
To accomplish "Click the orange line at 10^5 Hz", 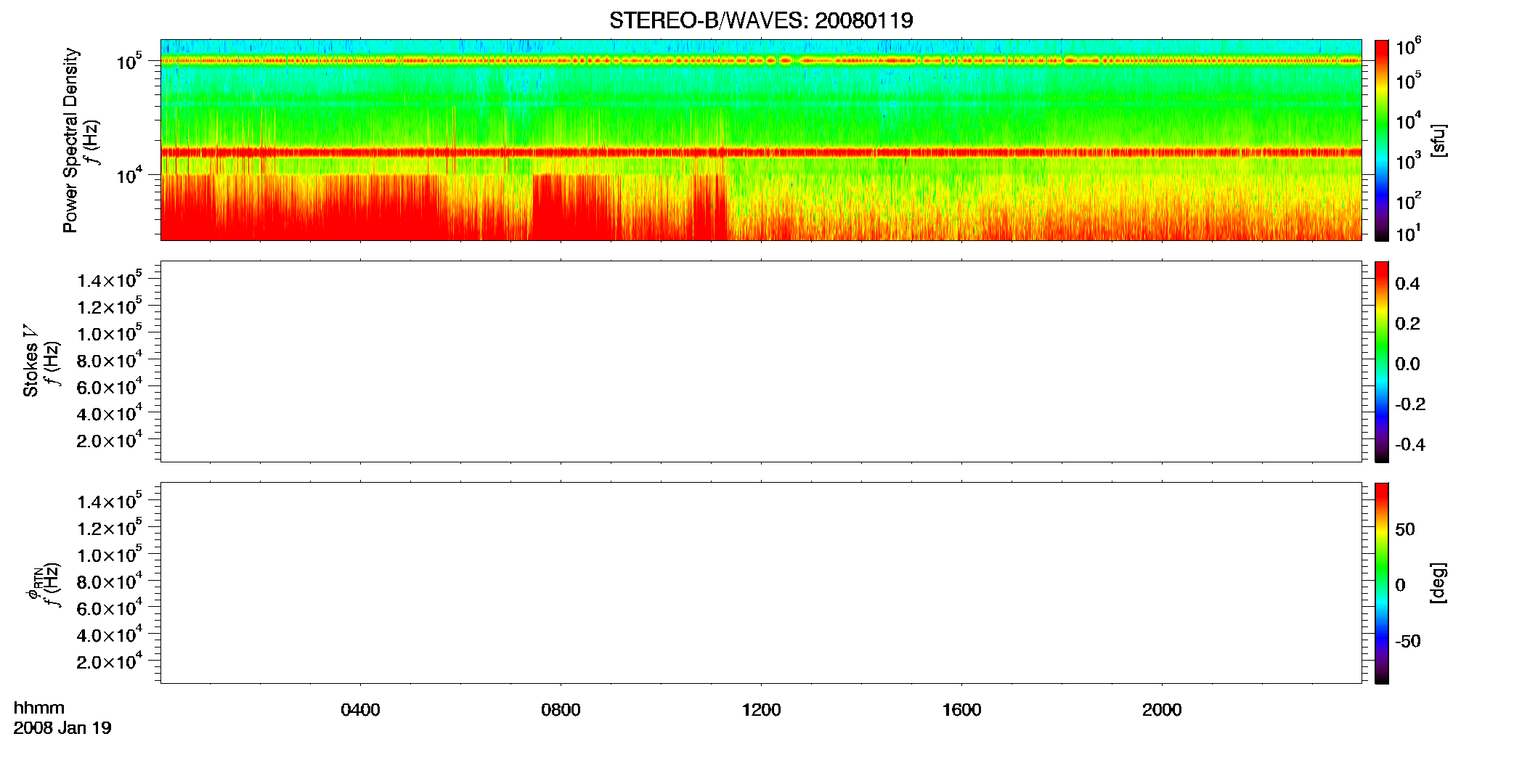I will click(x=761, y=61).
